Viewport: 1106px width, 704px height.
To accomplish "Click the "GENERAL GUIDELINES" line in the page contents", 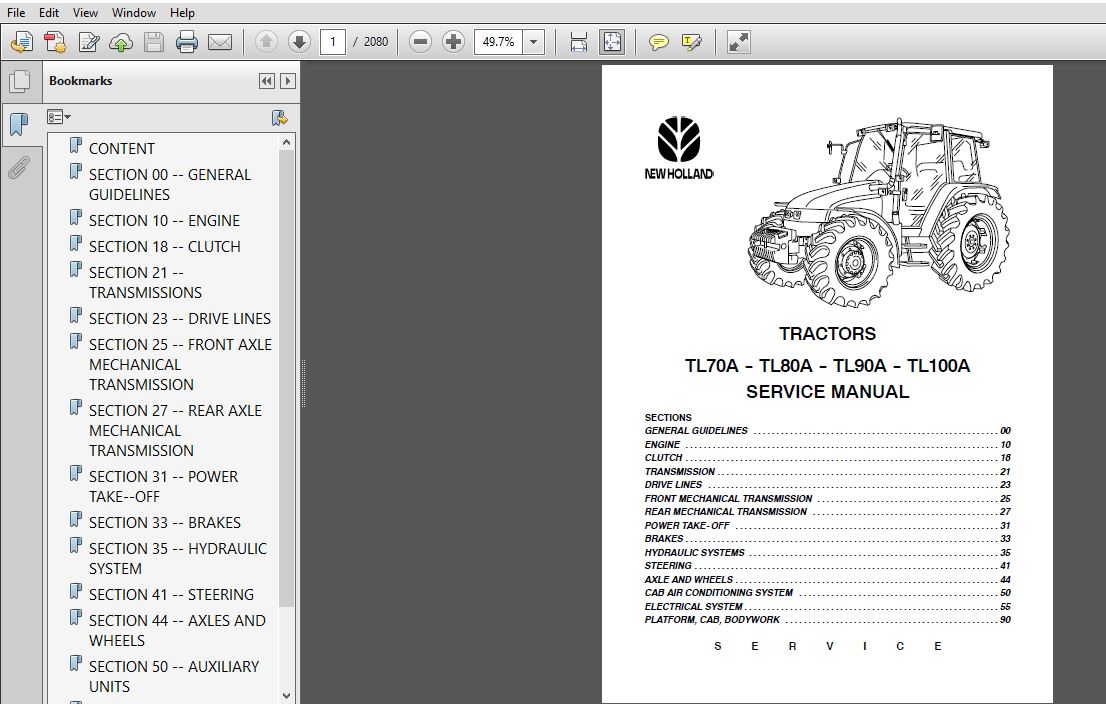I will (827, 431).
